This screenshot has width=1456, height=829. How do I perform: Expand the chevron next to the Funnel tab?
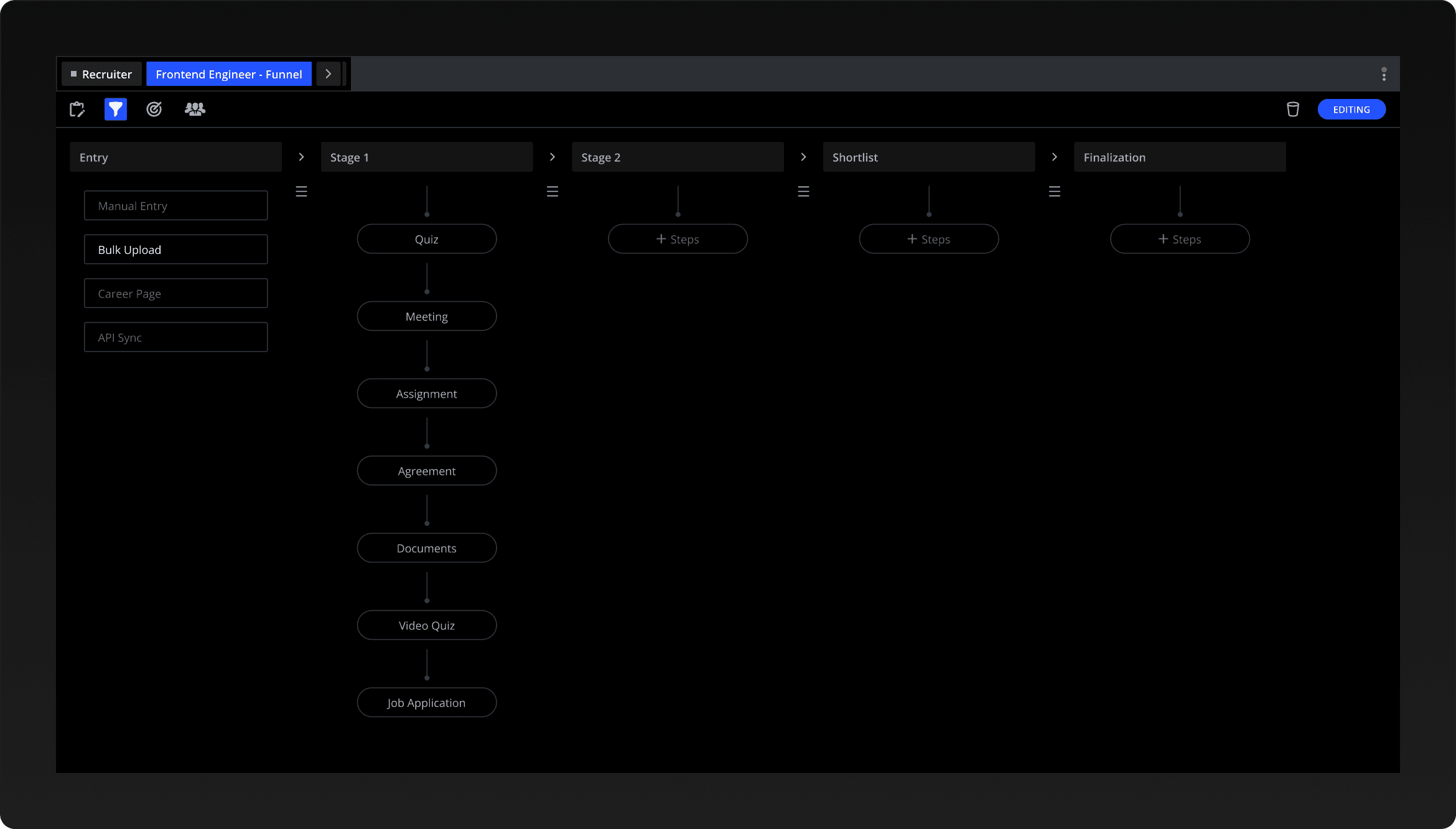[x=328, y=74]
